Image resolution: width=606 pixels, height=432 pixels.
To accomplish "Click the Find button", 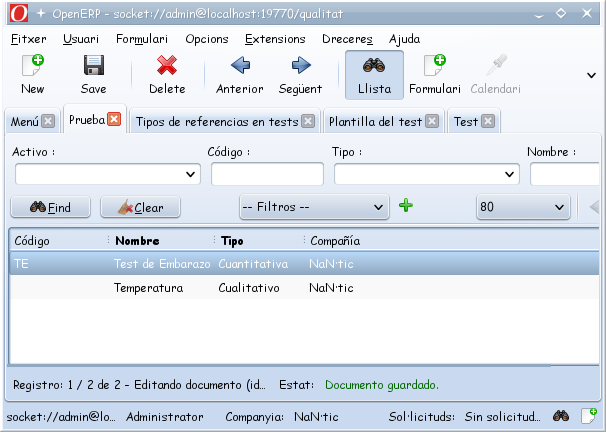I will point(51,207).
